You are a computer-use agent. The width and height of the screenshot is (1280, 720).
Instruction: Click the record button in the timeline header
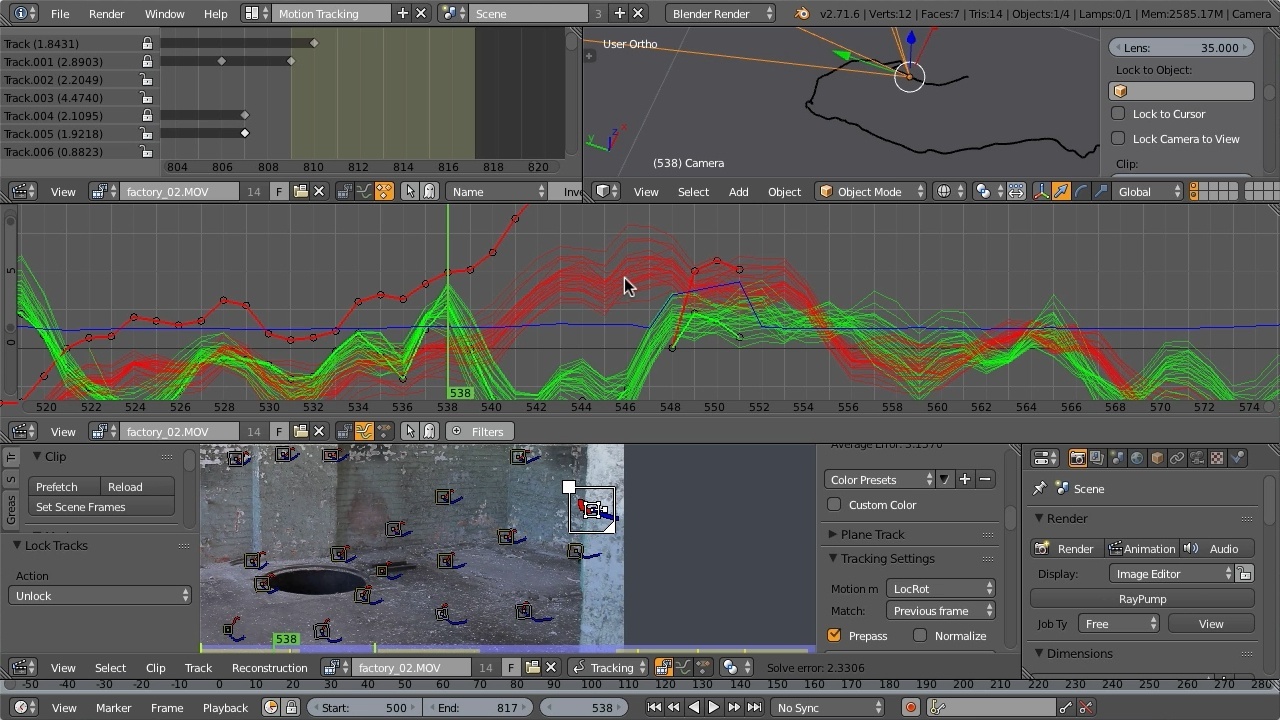coord(911,707)
